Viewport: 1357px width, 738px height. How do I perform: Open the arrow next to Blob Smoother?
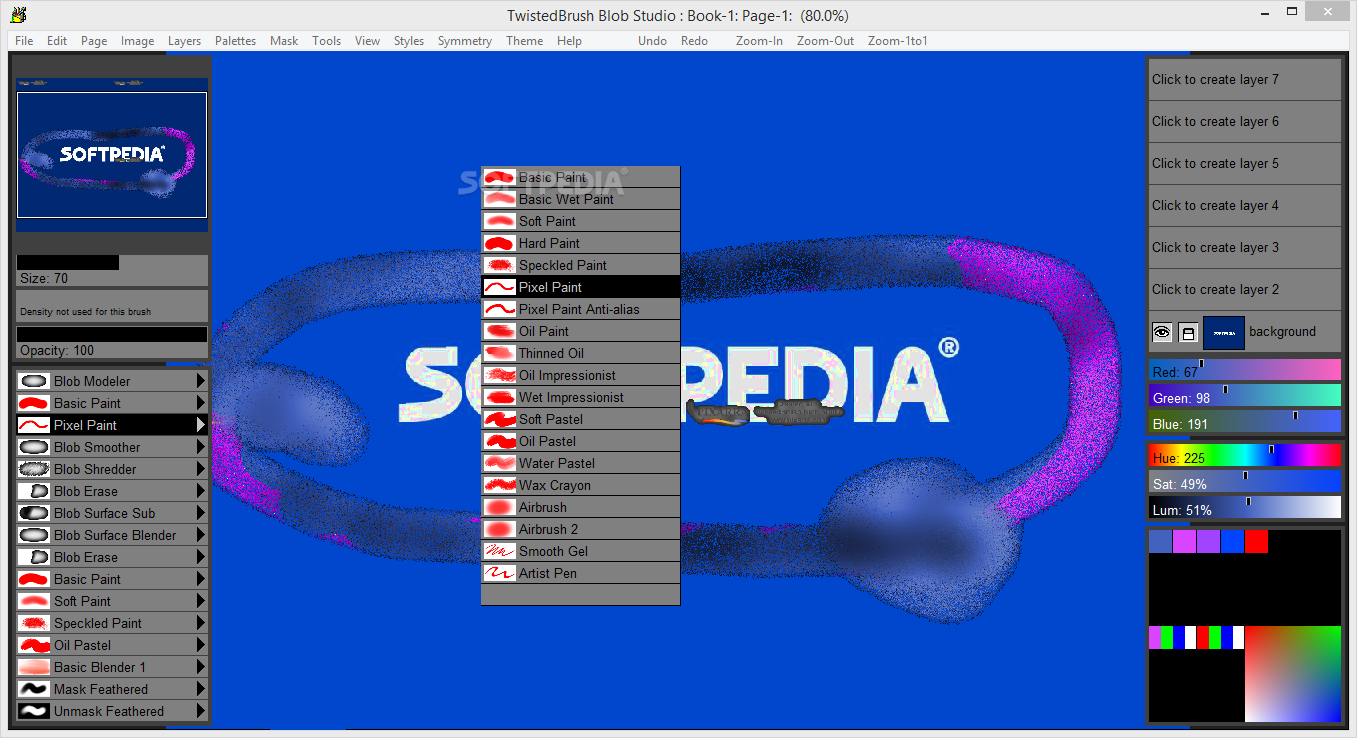(201, 447)
